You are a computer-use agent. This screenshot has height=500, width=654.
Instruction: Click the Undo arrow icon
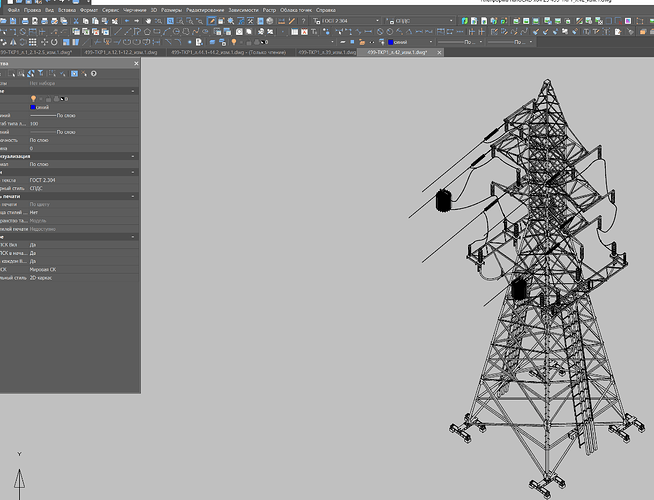[127, 21]
